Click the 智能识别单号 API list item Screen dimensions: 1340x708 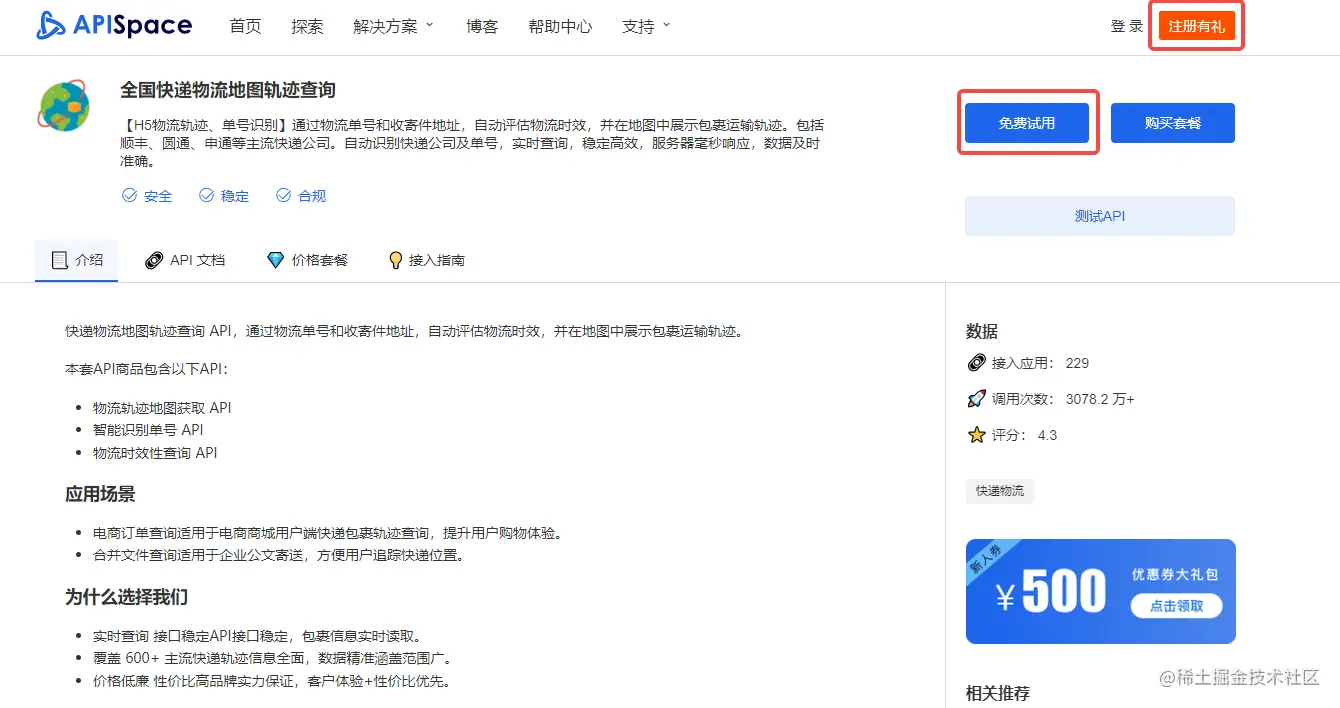pos(148,430)
